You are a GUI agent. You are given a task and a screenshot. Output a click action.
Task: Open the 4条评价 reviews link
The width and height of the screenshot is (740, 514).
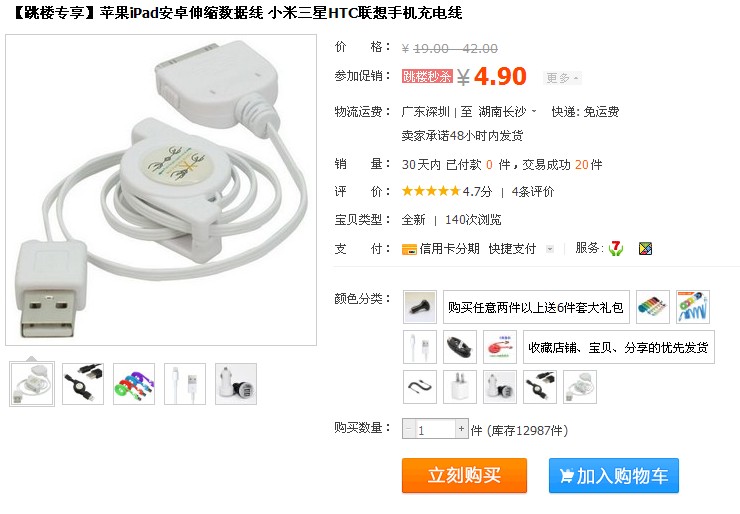click(533, 192)
